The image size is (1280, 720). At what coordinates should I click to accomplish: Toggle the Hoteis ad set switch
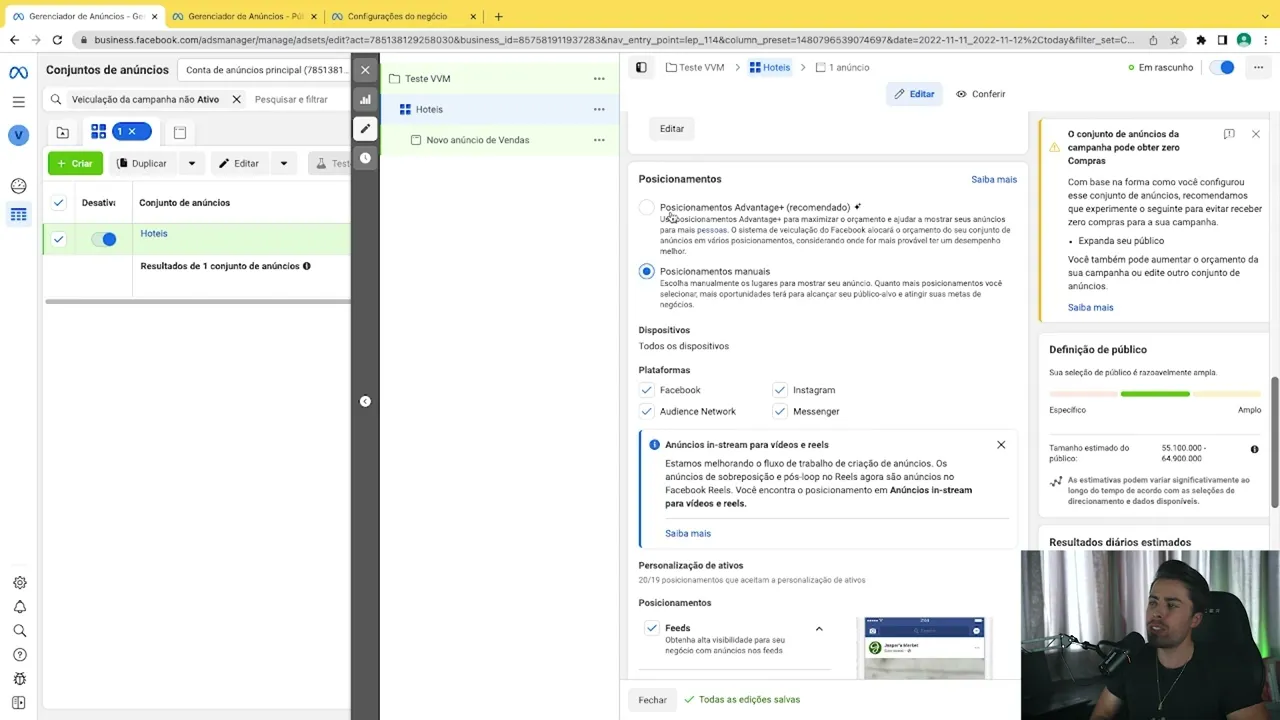103,239
